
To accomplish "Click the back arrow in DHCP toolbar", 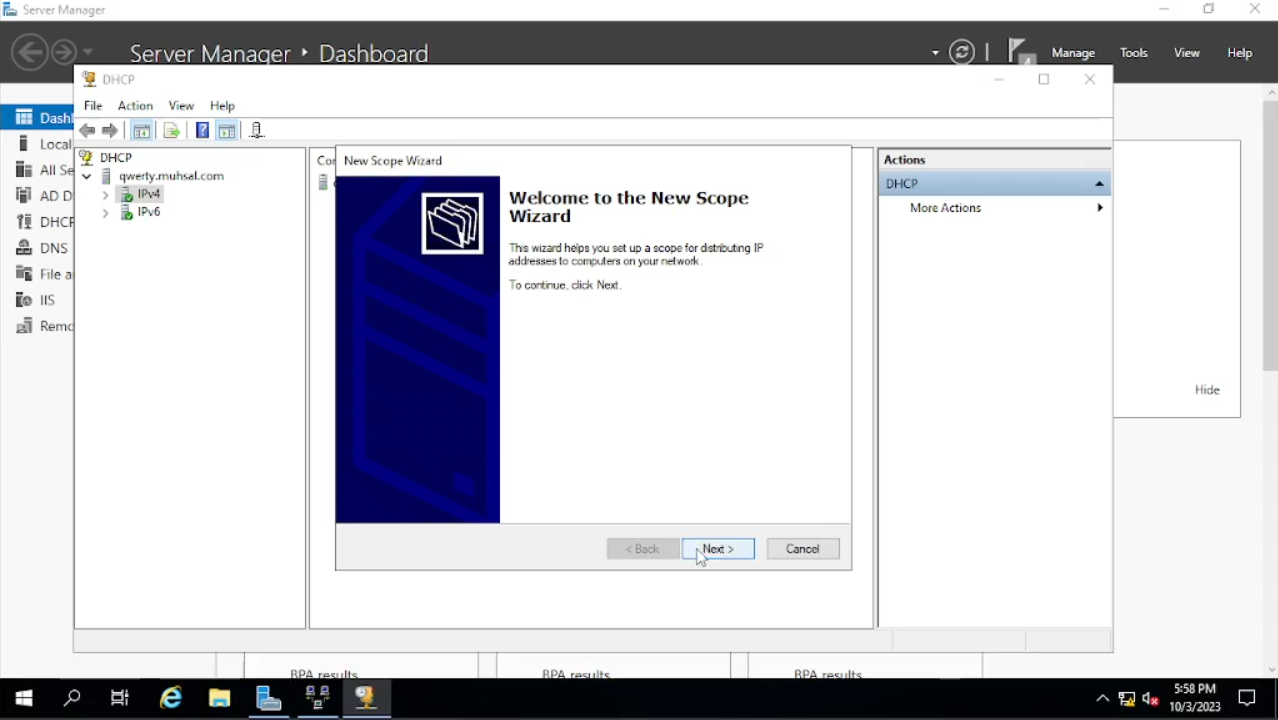I will pyautogui.click(x=88, y=131).
